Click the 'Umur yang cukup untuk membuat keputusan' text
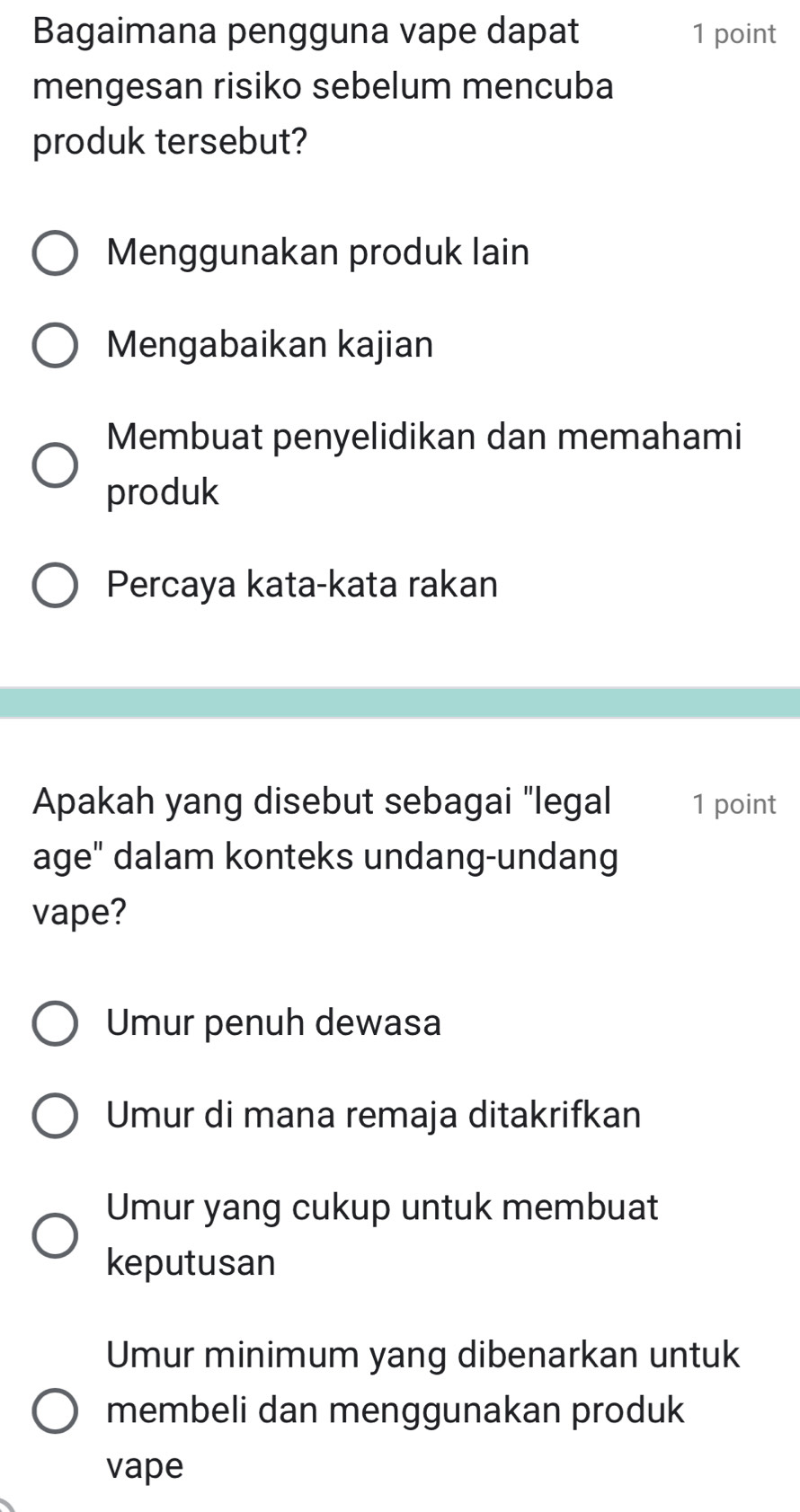 pyautogui.click(x=383, y=1235)
